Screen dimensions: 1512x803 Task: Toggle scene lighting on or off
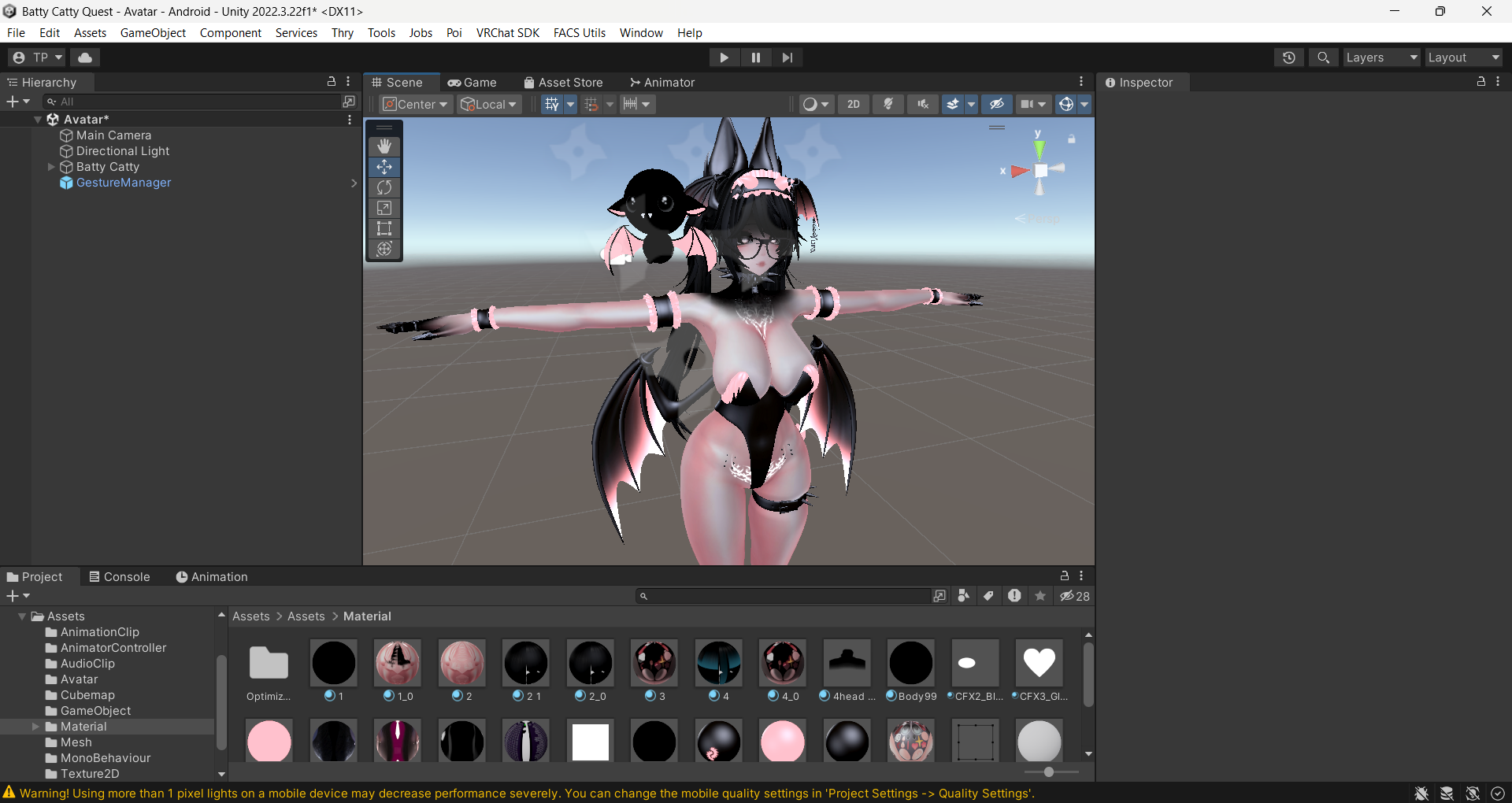coord(888,104)
